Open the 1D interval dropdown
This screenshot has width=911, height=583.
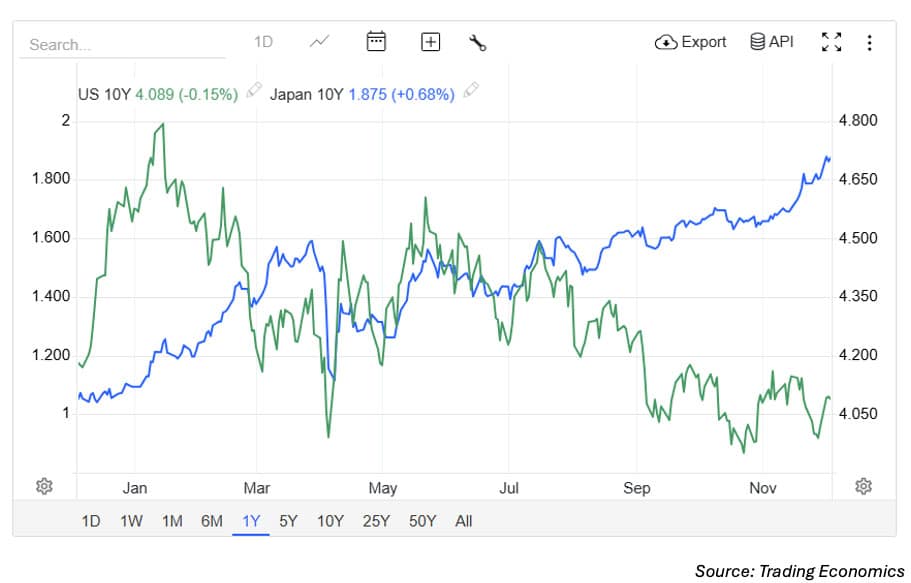click(x=263, y=42)
